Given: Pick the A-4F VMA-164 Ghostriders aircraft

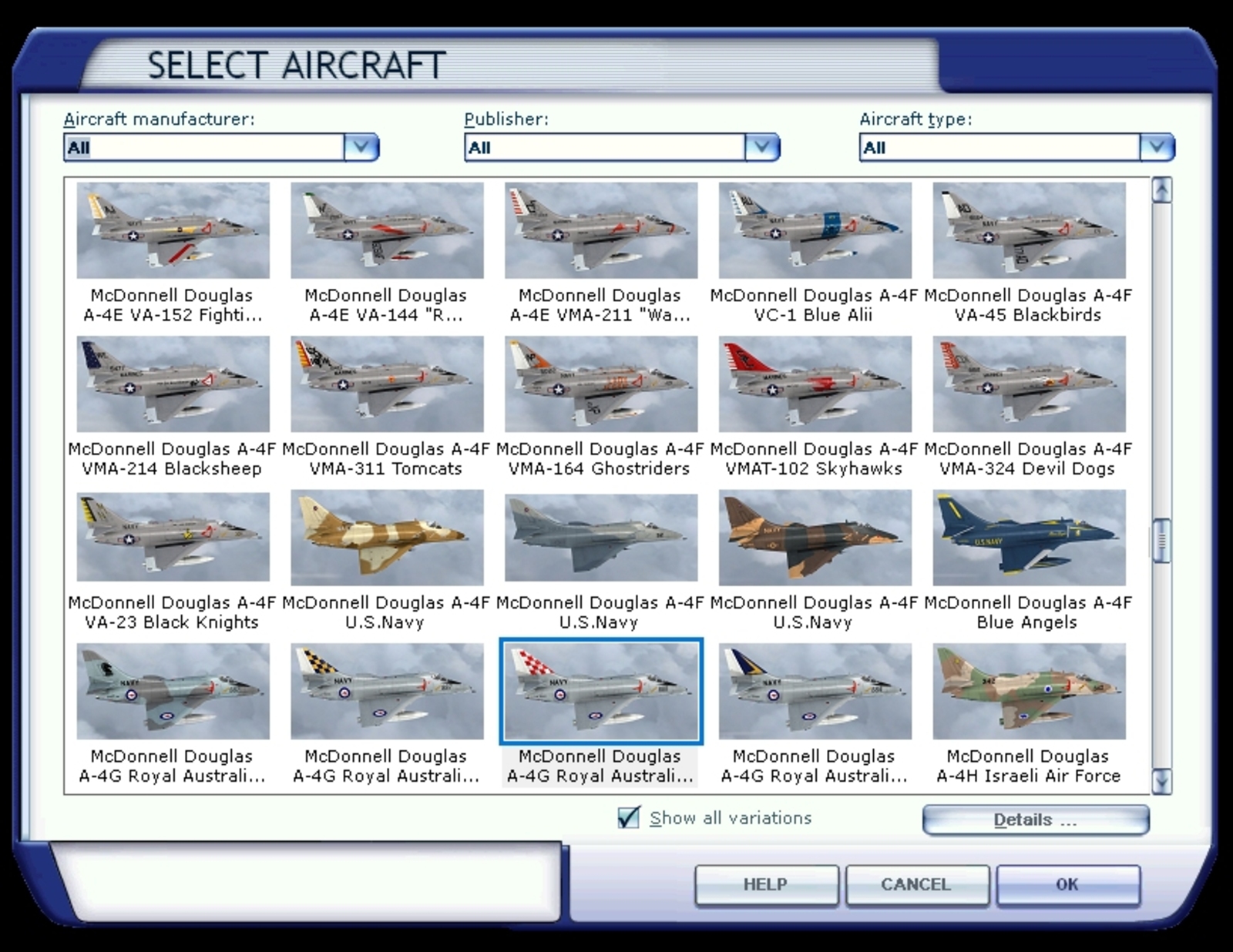Looking at the screenshot, I should point(601,384).
